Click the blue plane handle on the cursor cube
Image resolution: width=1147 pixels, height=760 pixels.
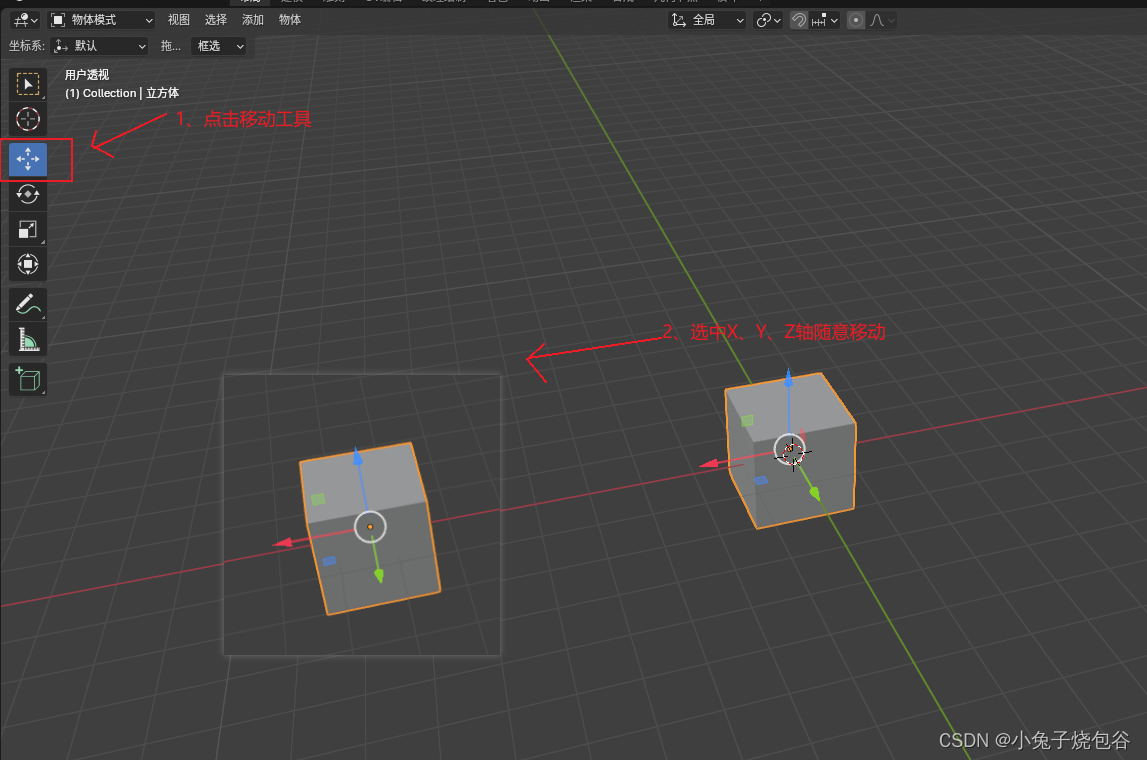[761, 480]
